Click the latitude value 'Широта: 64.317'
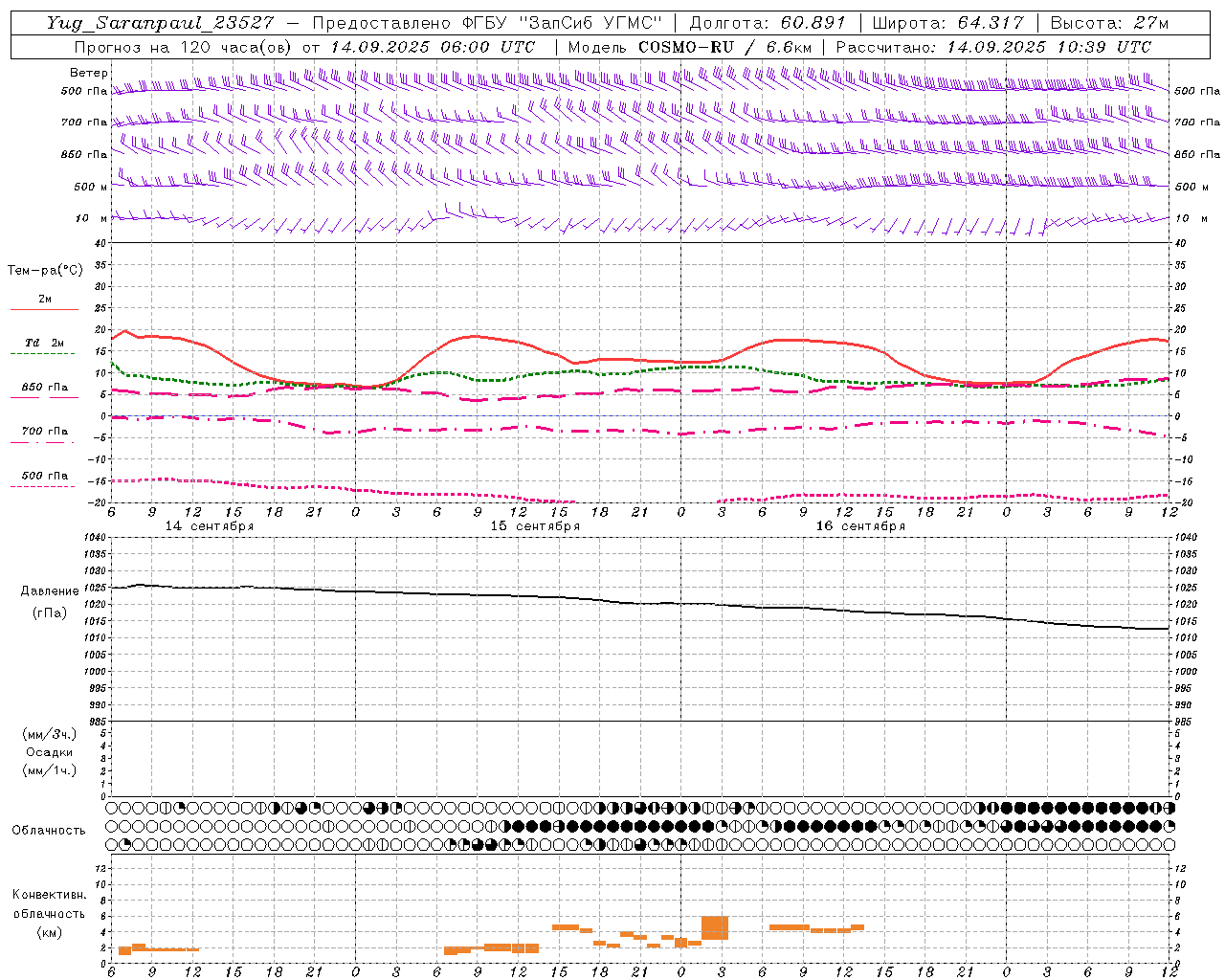The height and width of the screenshot is (980, 1225). [x=948, y=23]
